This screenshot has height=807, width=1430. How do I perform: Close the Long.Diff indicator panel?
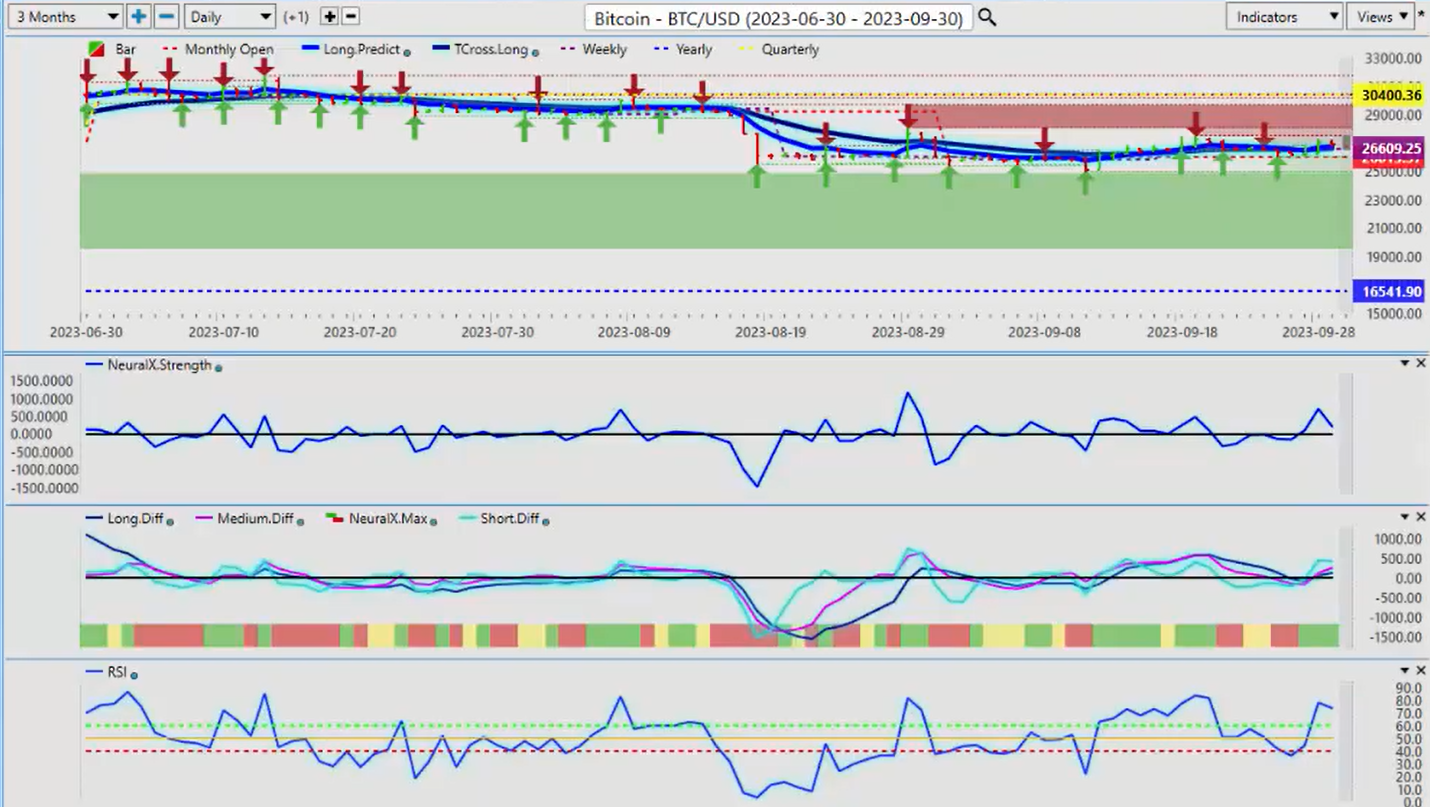coord(1421,516)
